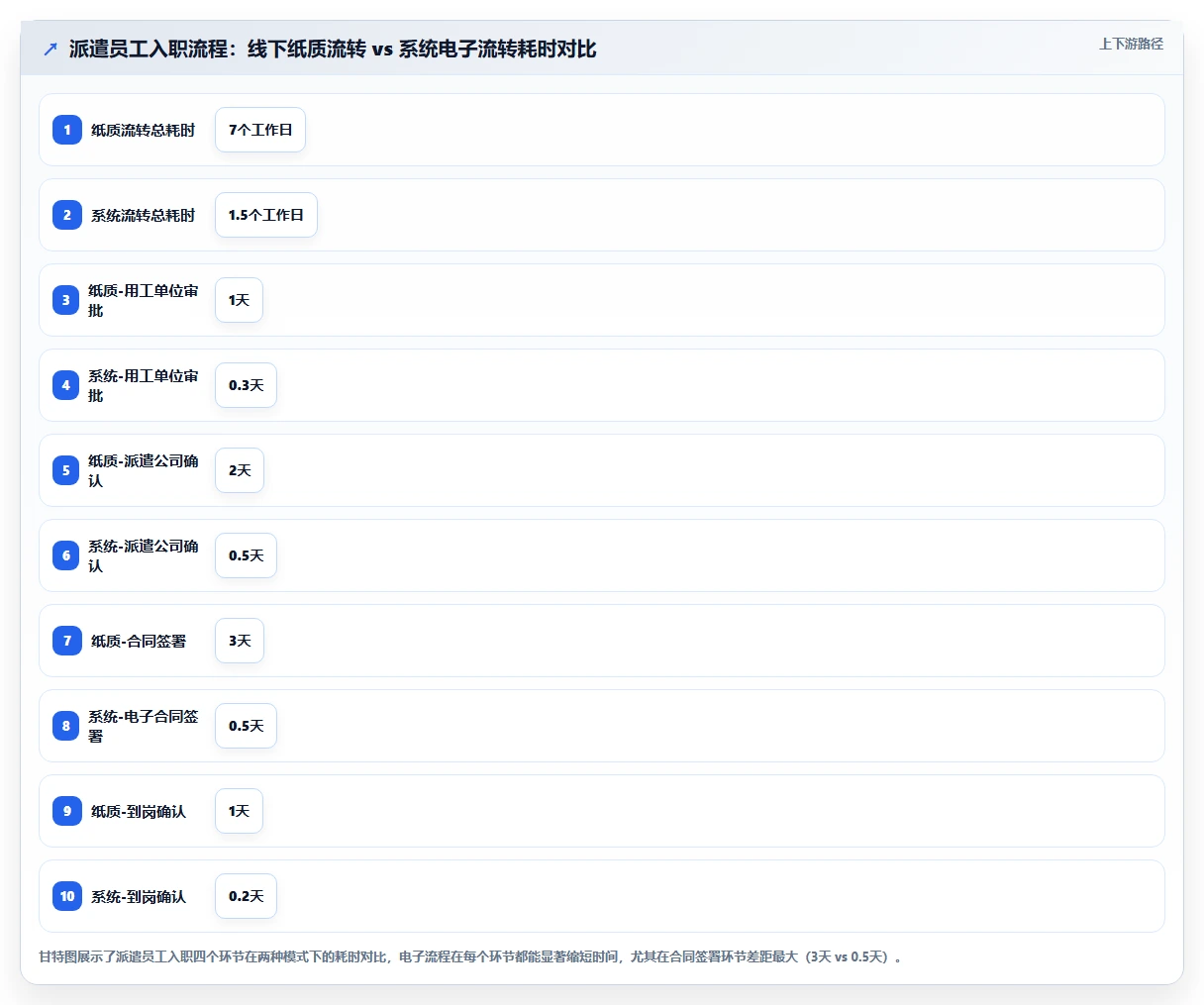Click the 纸质-合同签署 label
The width and height of the screenshot is (1204, 1005).
click(139, 641)
